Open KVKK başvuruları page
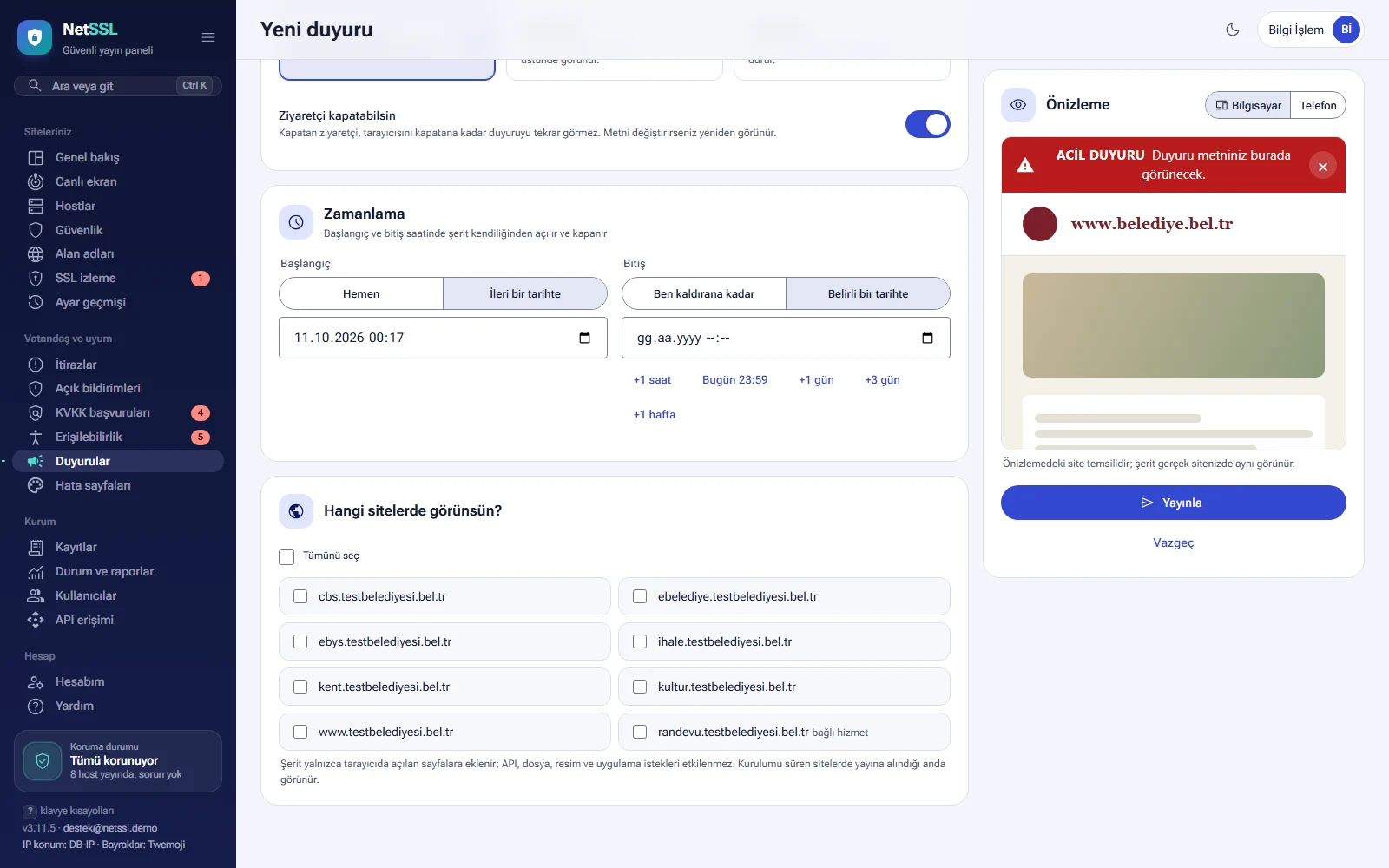The height and width of the screenshot is (868, 1389). (x=118, y=412)
